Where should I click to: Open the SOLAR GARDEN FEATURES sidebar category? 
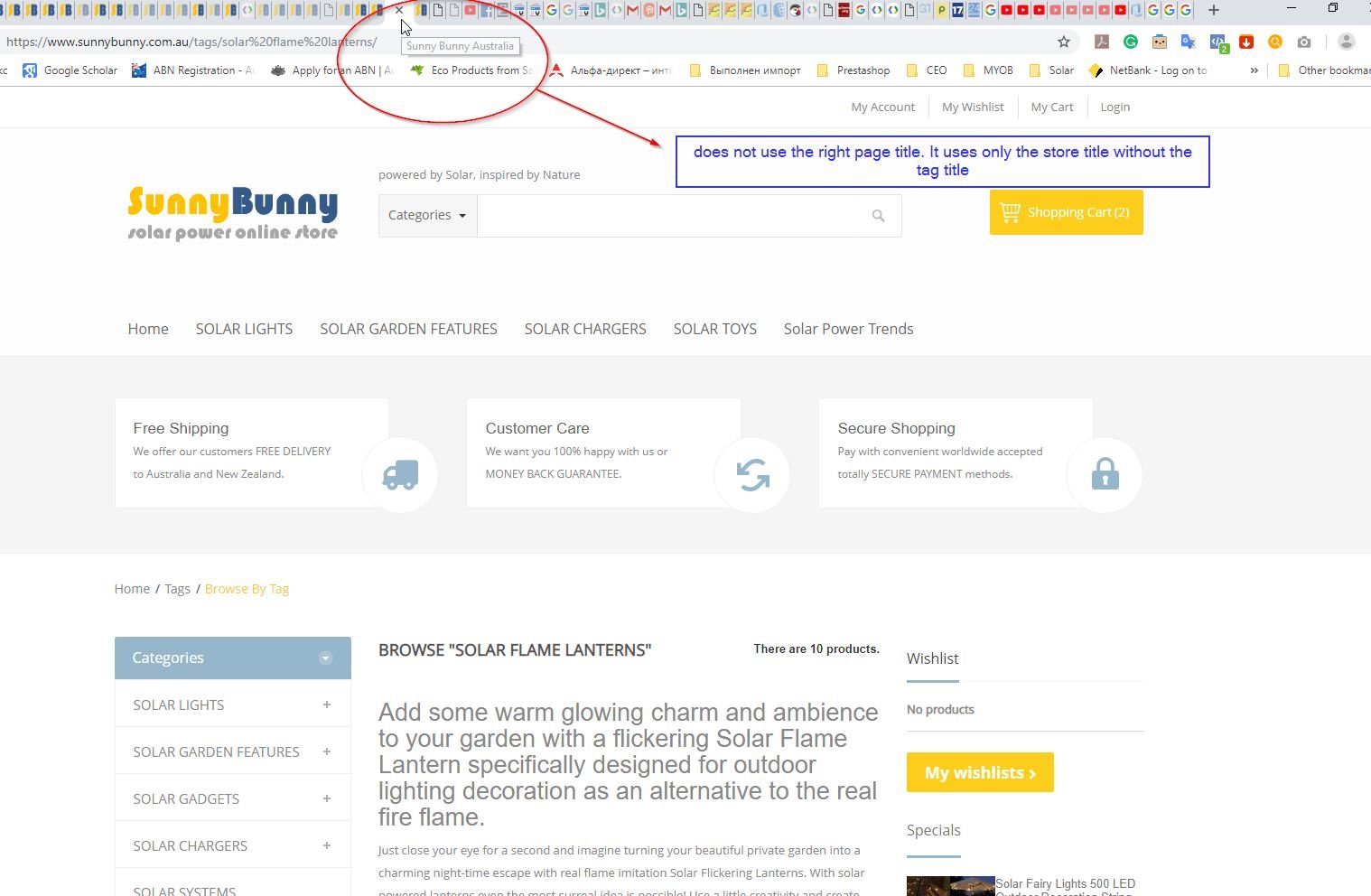216,751
